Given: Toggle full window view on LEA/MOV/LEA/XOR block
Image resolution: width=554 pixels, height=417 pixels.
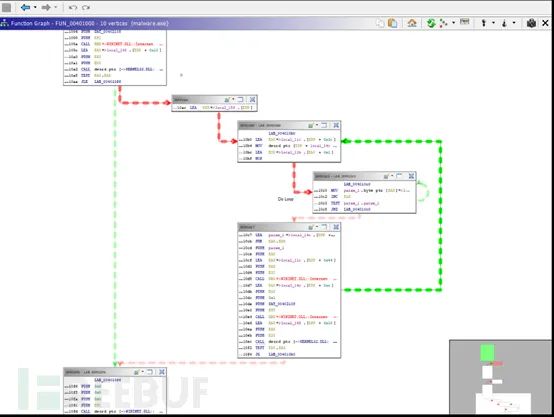Looking at the screenshot, I should pyautogui.click(x=324, y=125).
